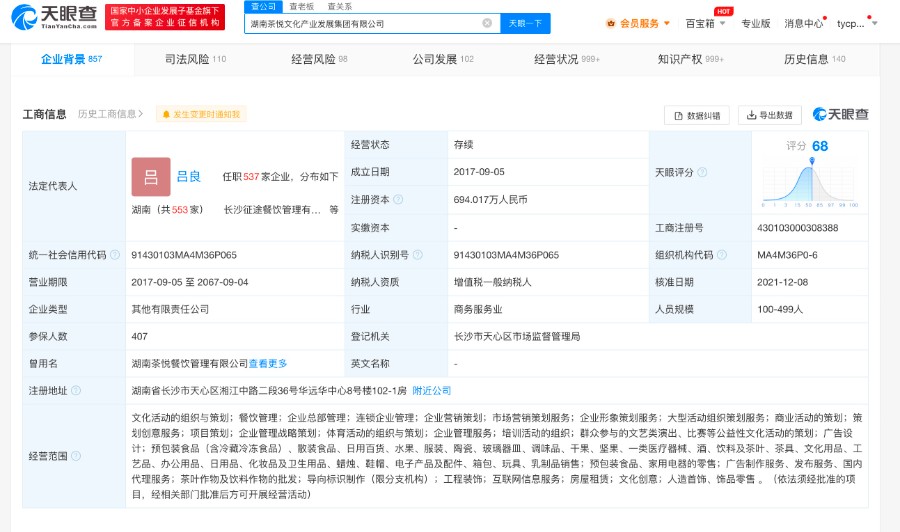Image resolution: width=900 pixels, height=532 pixels.
Task: Switch to the 经营风险 tab
Action: point(319,59)
